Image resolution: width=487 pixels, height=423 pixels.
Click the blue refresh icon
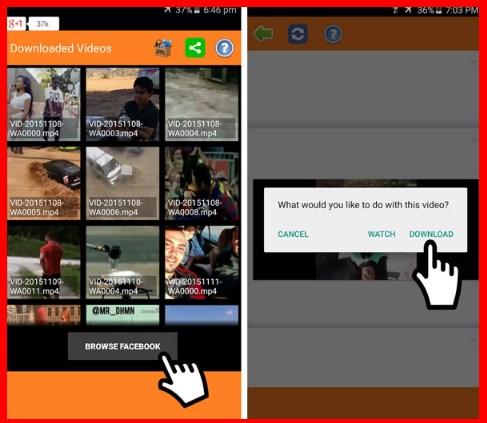[298, 34]
